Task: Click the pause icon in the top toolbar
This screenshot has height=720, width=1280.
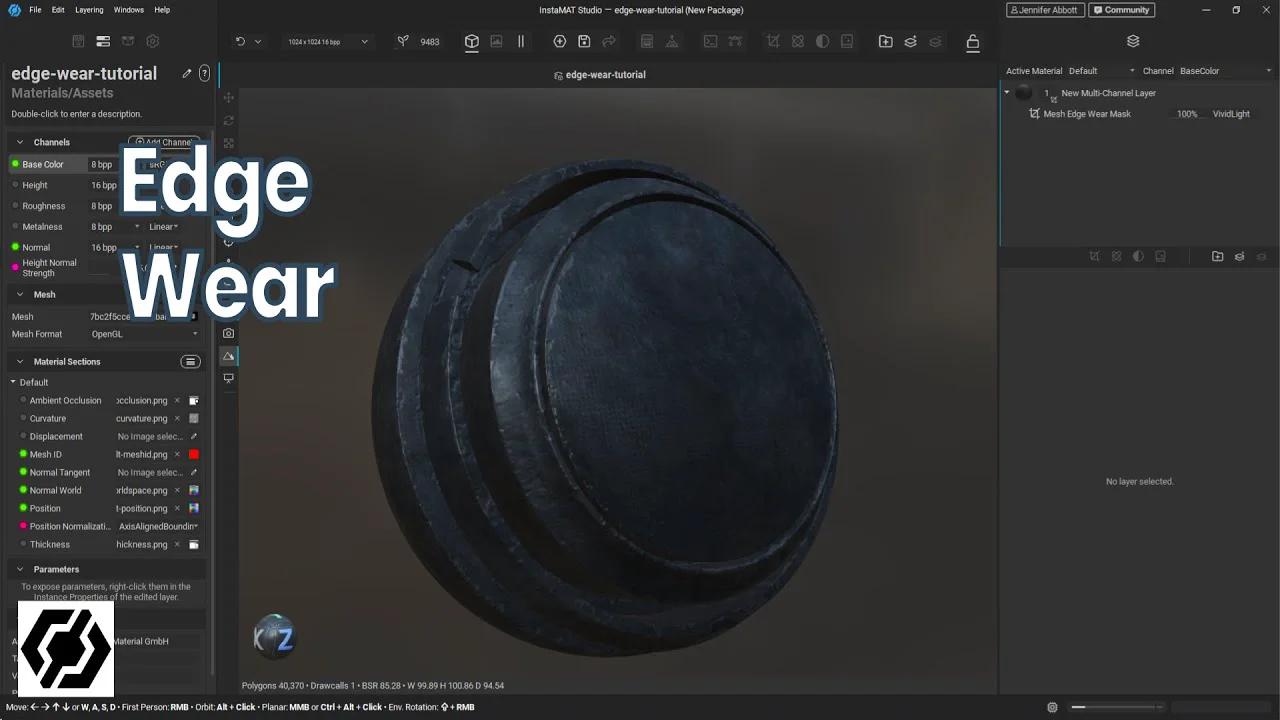Action: pyautogui.click(x=520, y=41)
